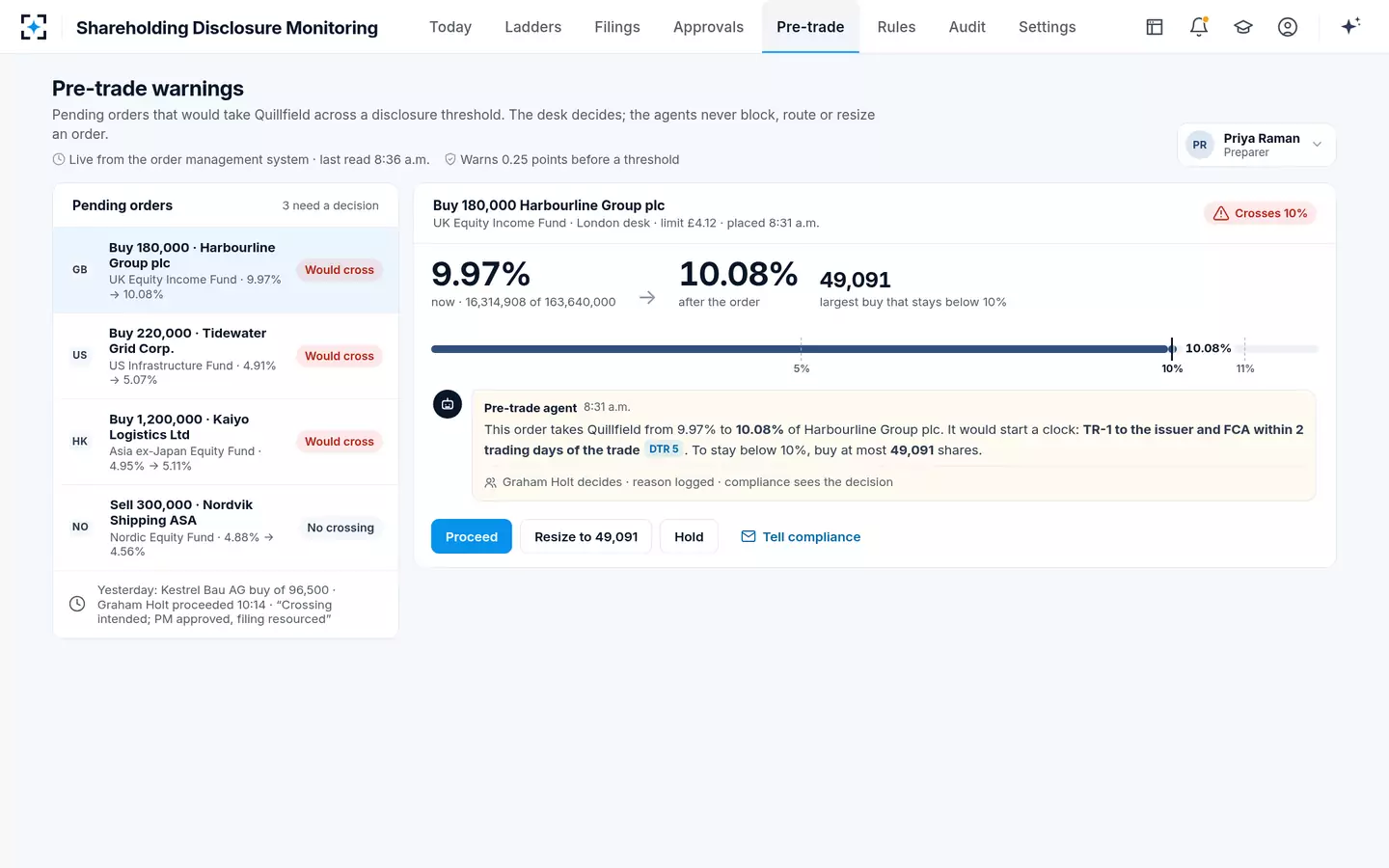The width and height of the screenshot is (1389, 868).
Task: Click the Proceed button
Action: (472, 536)
